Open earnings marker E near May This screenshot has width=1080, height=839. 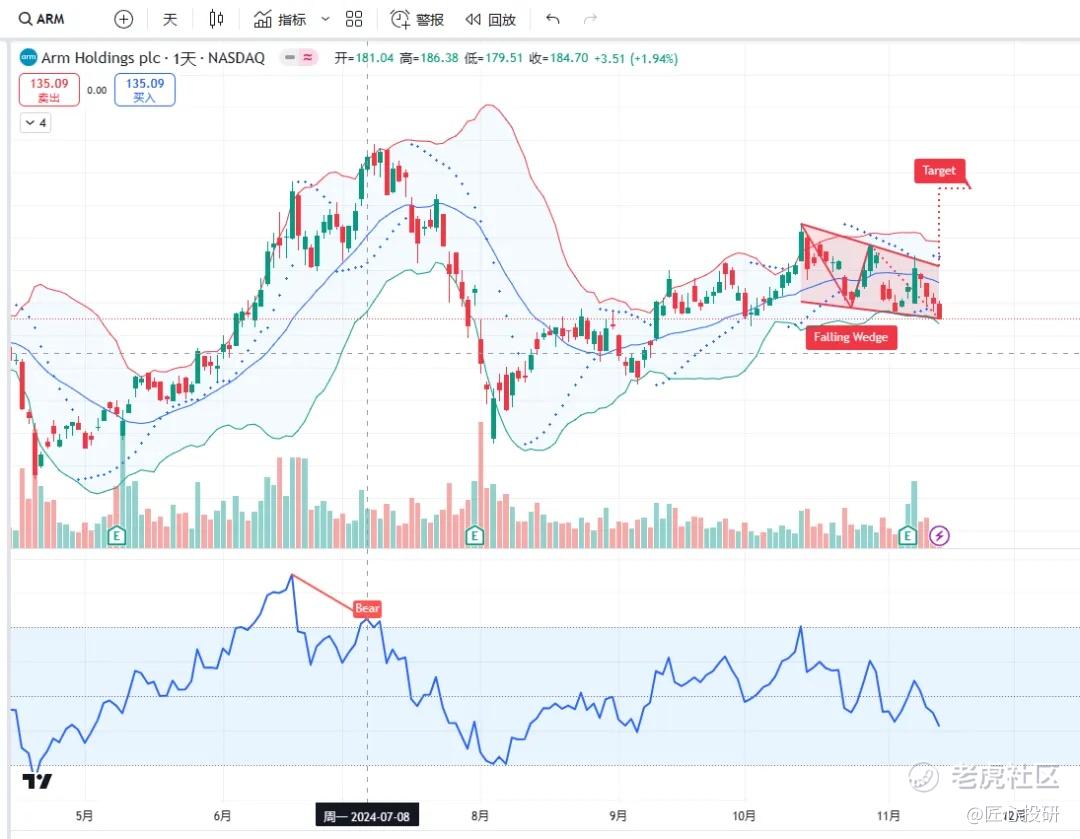click(x=117, y=535)
